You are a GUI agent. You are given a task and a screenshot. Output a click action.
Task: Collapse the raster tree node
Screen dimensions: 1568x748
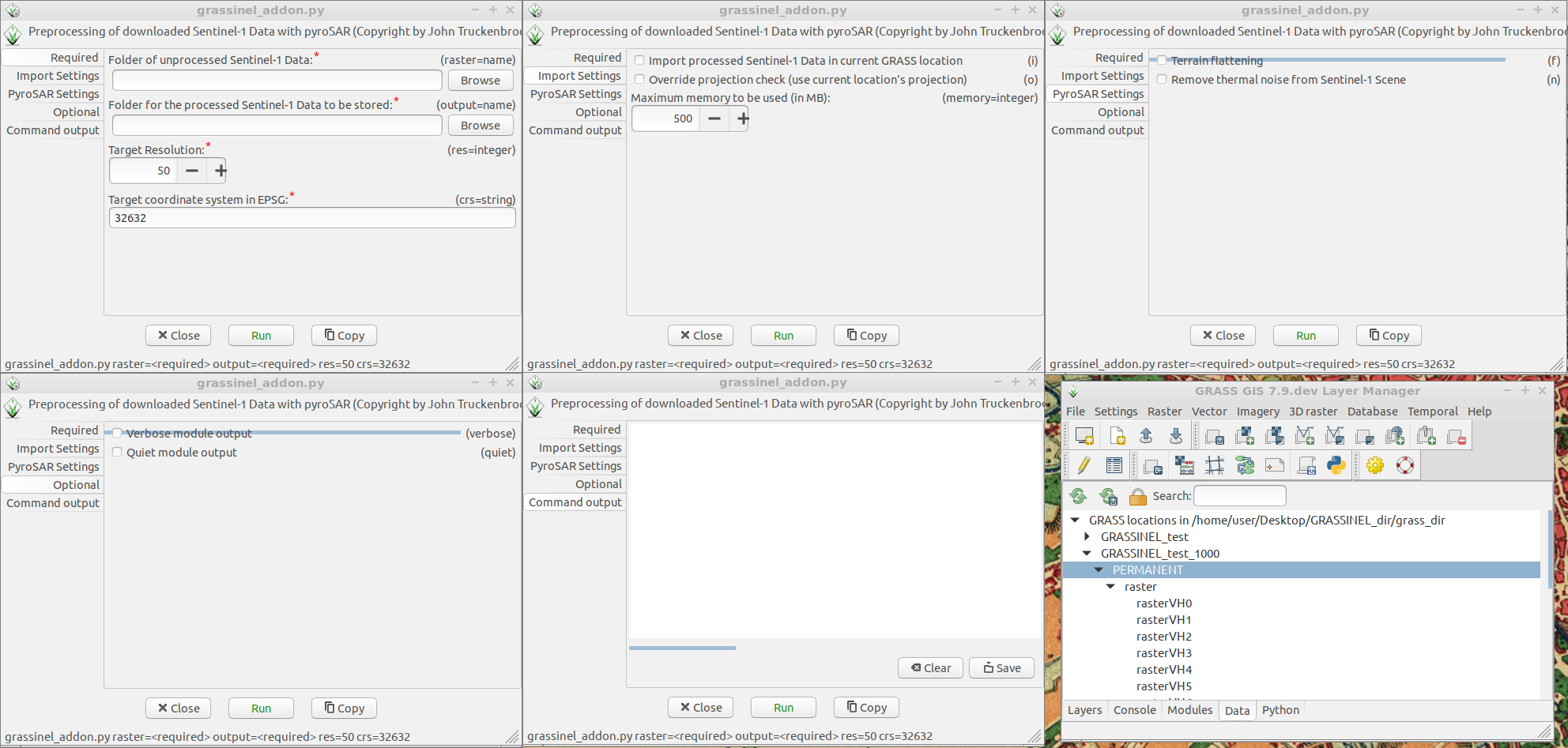(x=1110, y=587)
